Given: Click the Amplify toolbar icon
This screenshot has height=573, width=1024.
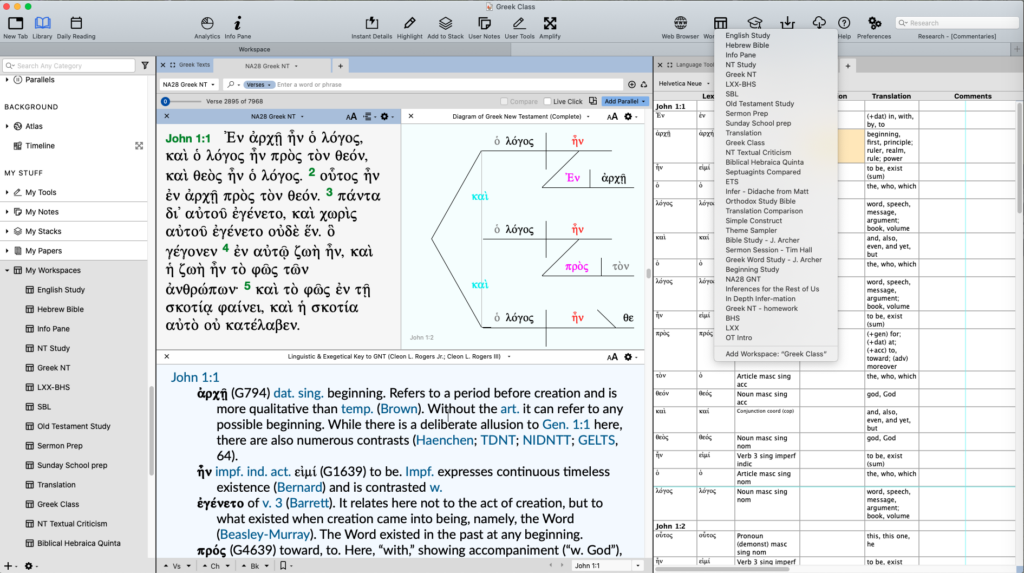Looking at the screenshot, I should click(550, 27).
